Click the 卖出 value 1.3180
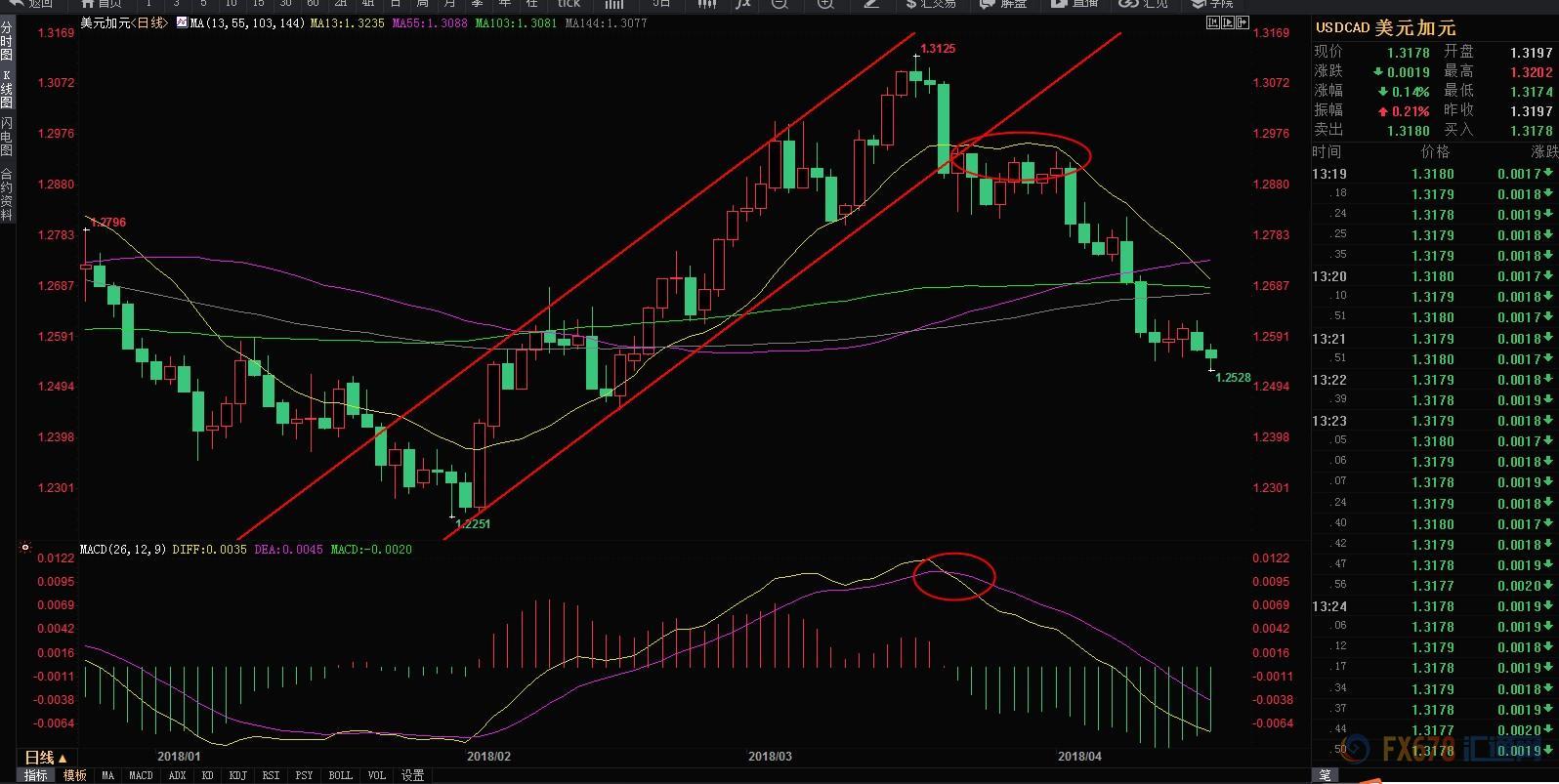Image resolution: width=1559 pixels, height=784 pixels. tap(1408, 131)
